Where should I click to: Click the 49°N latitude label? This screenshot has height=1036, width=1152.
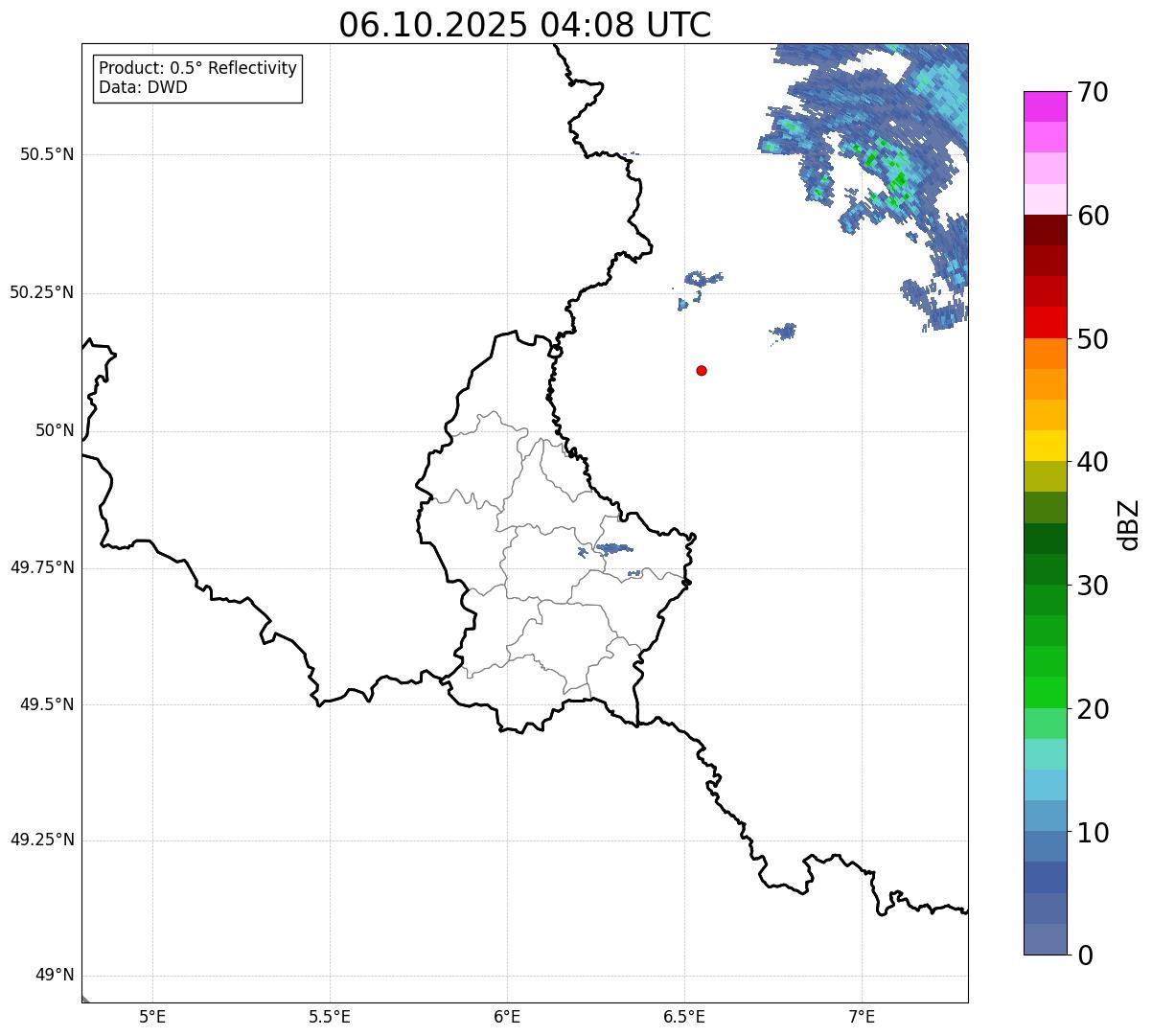click(x=55, y=976)
